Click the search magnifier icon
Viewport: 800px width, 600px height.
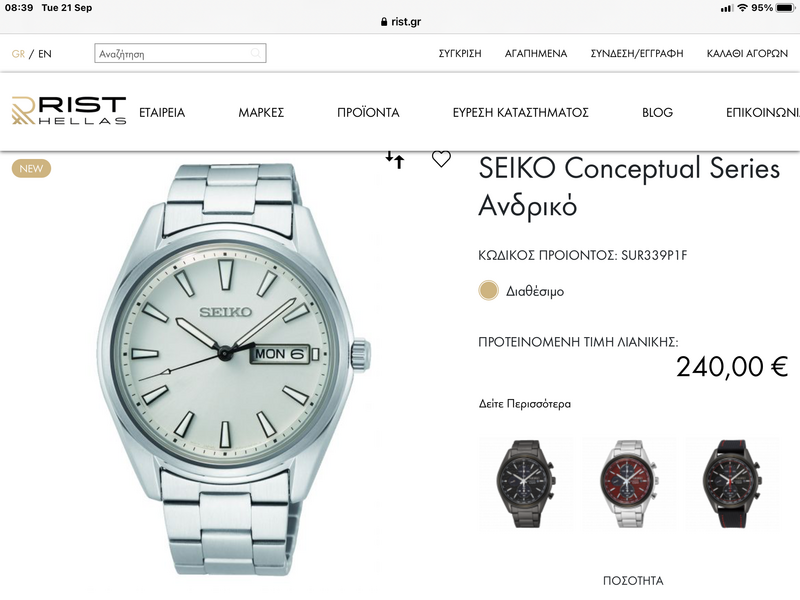pyautogui.click(x=256, y=53)
